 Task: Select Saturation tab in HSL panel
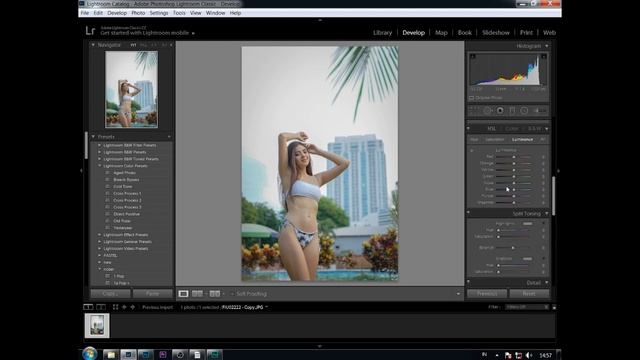point(495,140)
